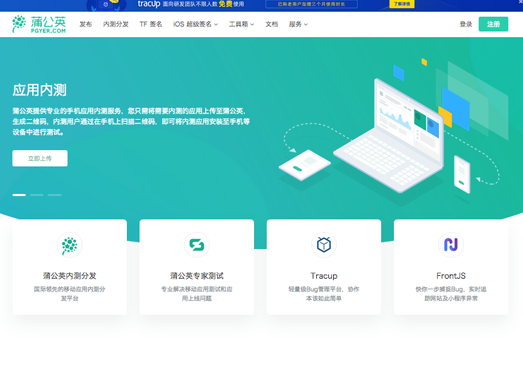Open the FrontJS card title
Screen dimensions: 523x375
pos(451,276)
